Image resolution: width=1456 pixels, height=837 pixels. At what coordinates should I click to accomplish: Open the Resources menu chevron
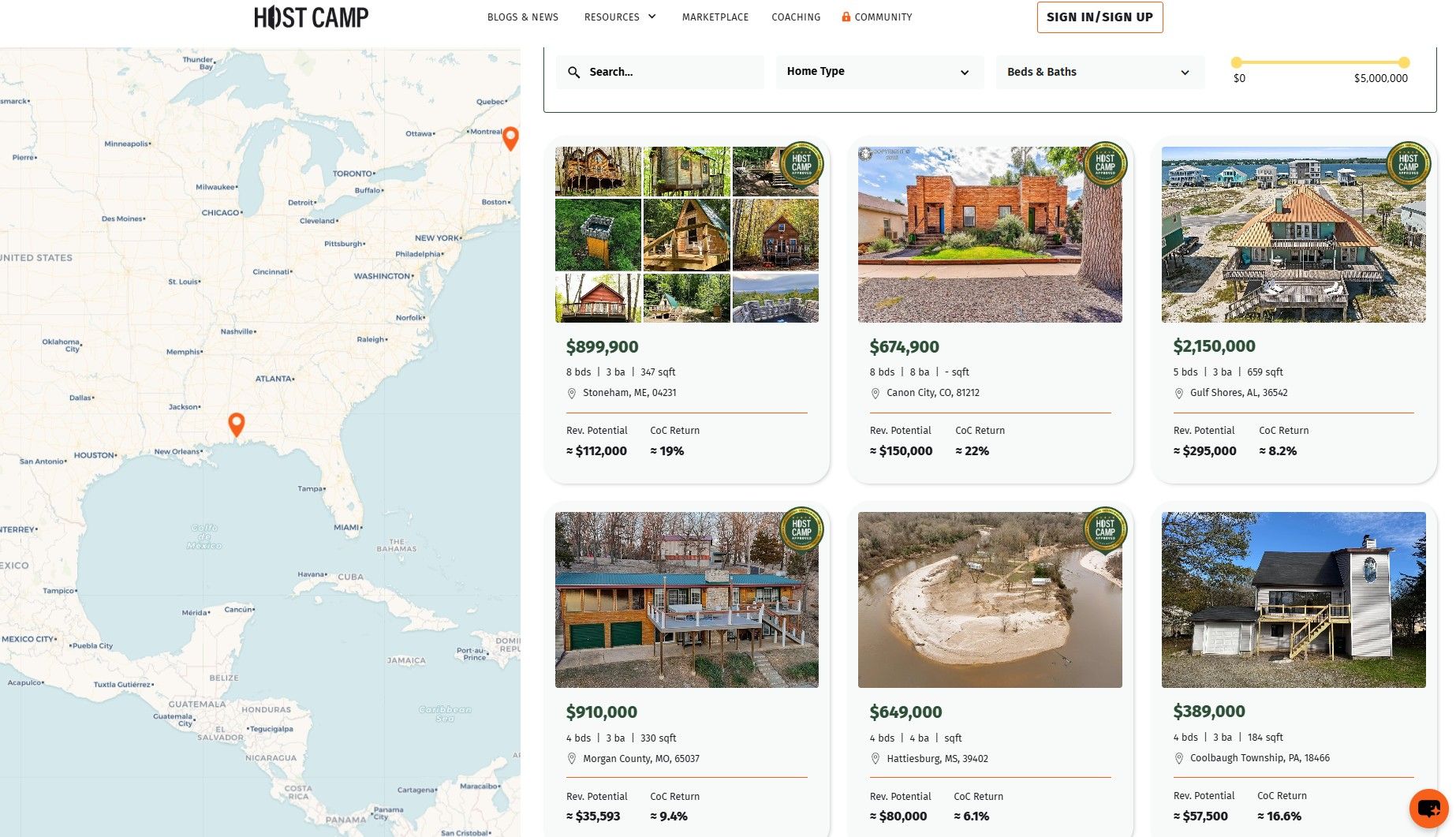tap(652, 17)
